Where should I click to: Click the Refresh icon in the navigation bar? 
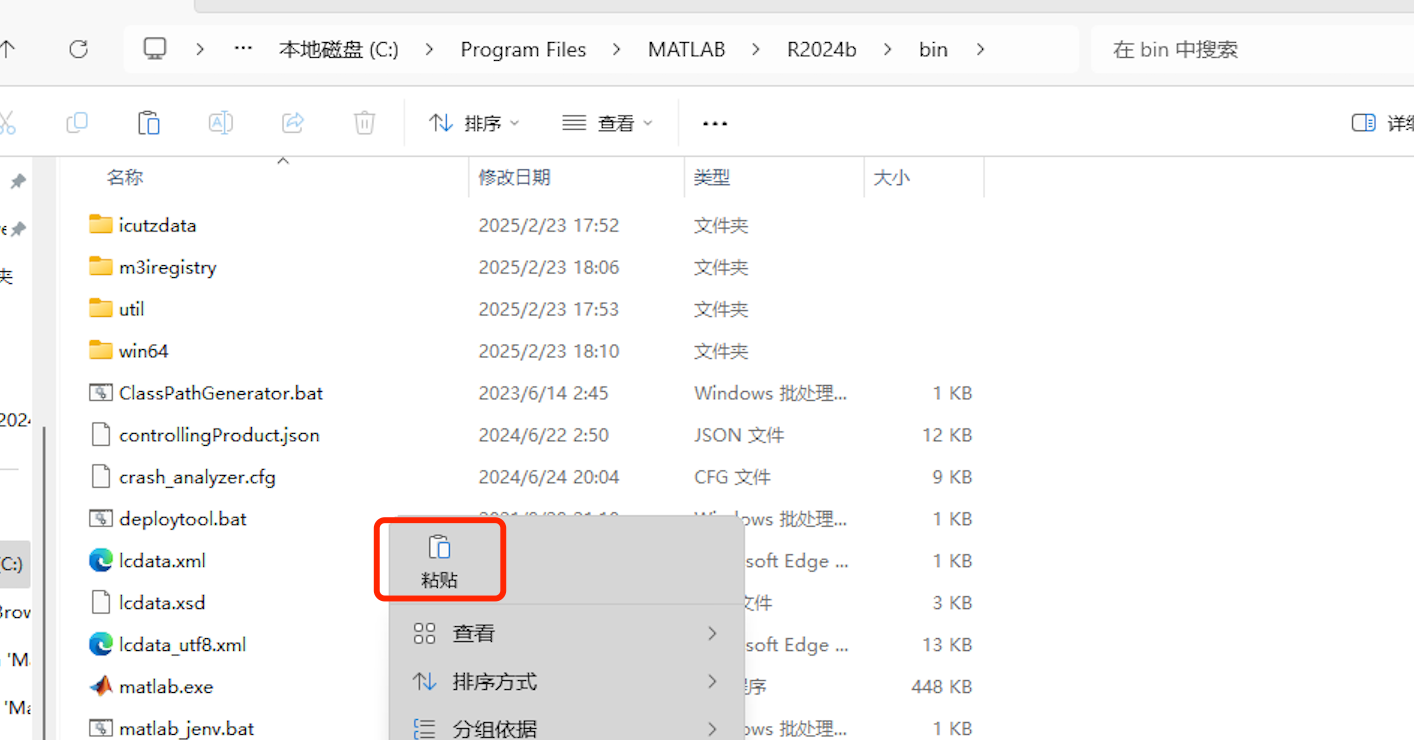78,49
